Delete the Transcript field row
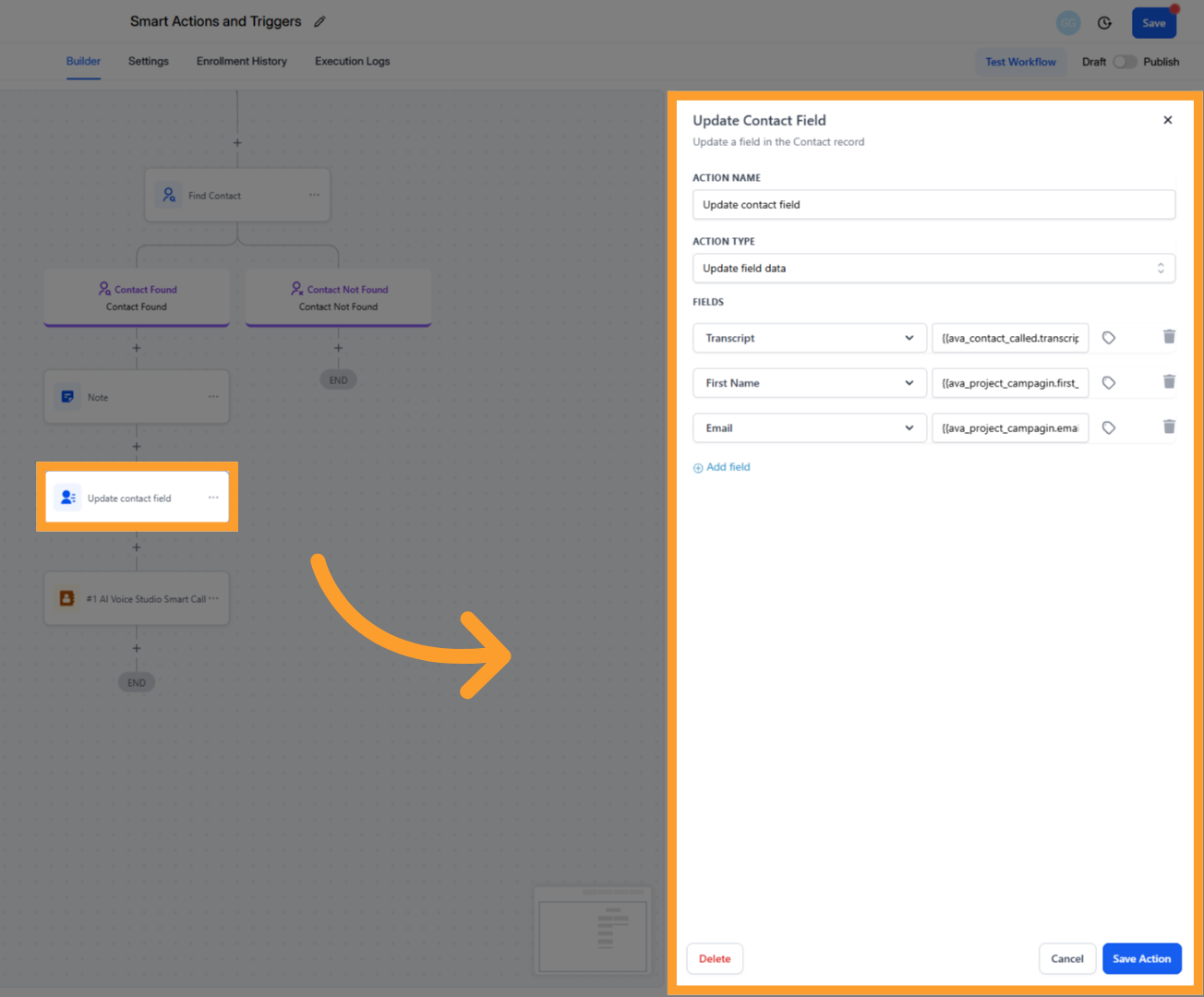This screenshot has width=1204, height=997. click(1169, 337)
